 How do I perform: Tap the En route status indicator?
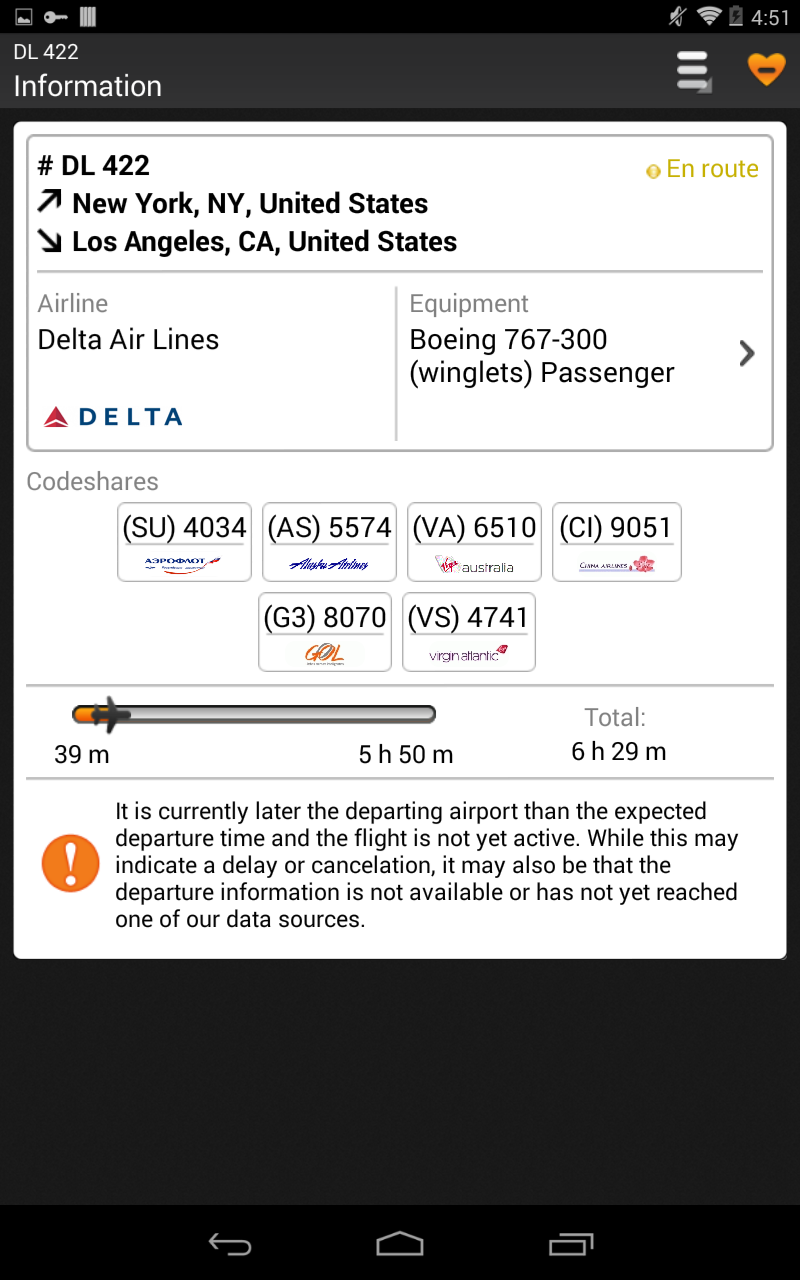point(702,169)
